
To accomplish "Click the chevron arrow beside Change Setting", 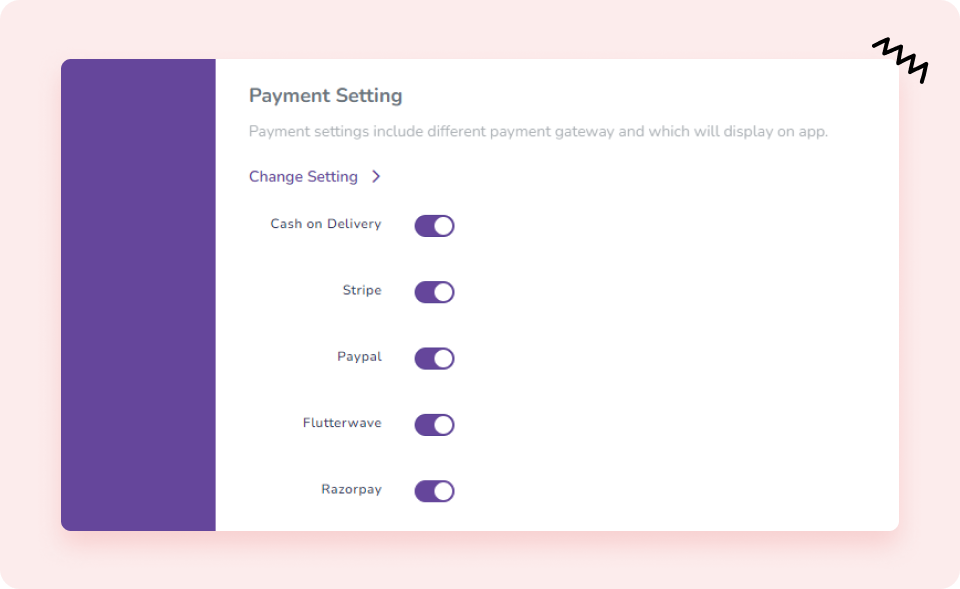I will (x=376, y=177).
